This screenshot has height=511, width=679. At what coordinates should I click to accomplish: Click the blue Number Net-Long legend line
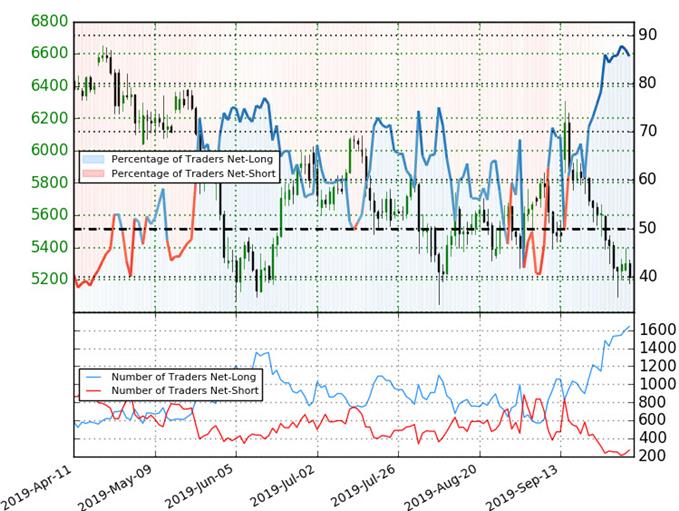(94, 377)
